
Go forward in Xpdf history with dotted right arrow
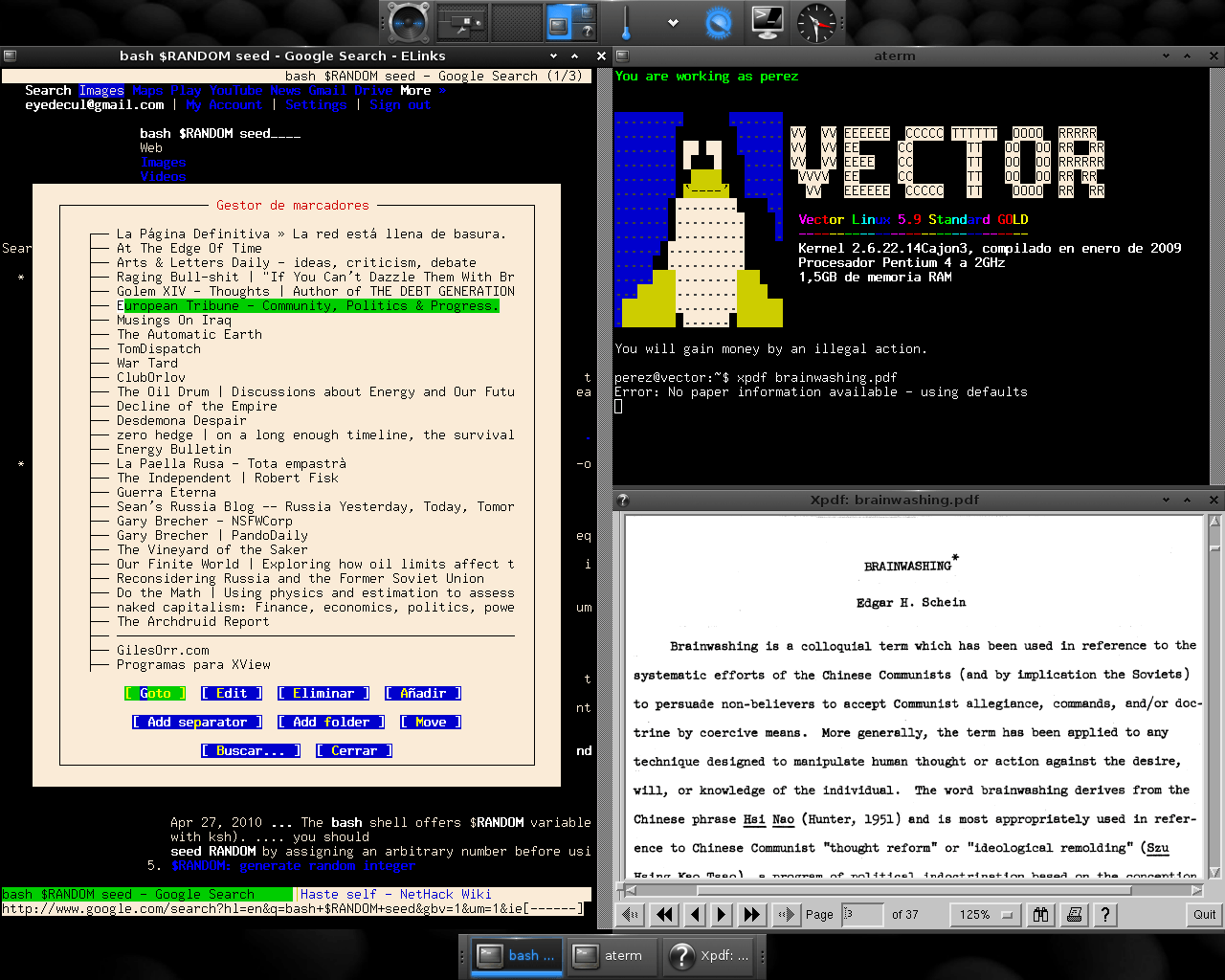tap(786, 915)
